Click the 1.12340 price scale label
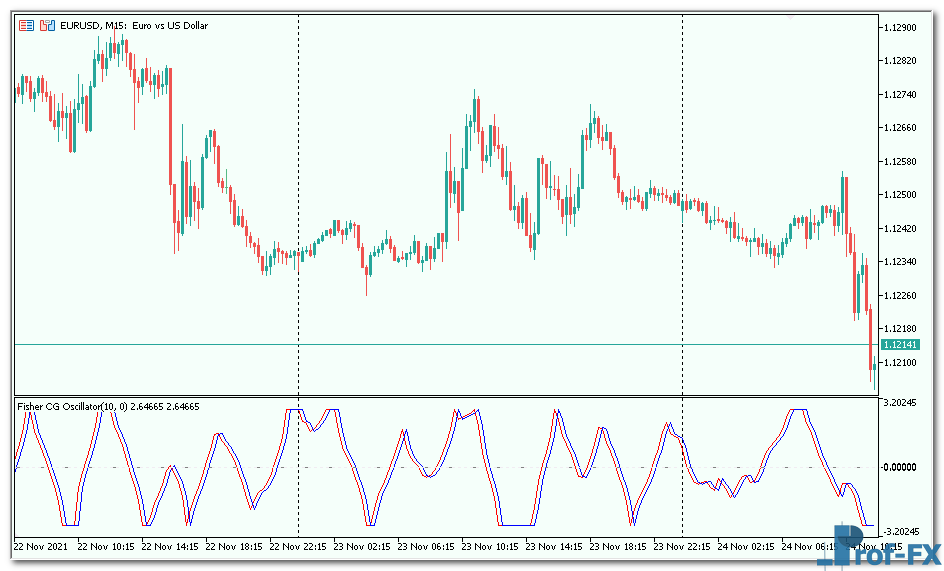 pos(903,262)
